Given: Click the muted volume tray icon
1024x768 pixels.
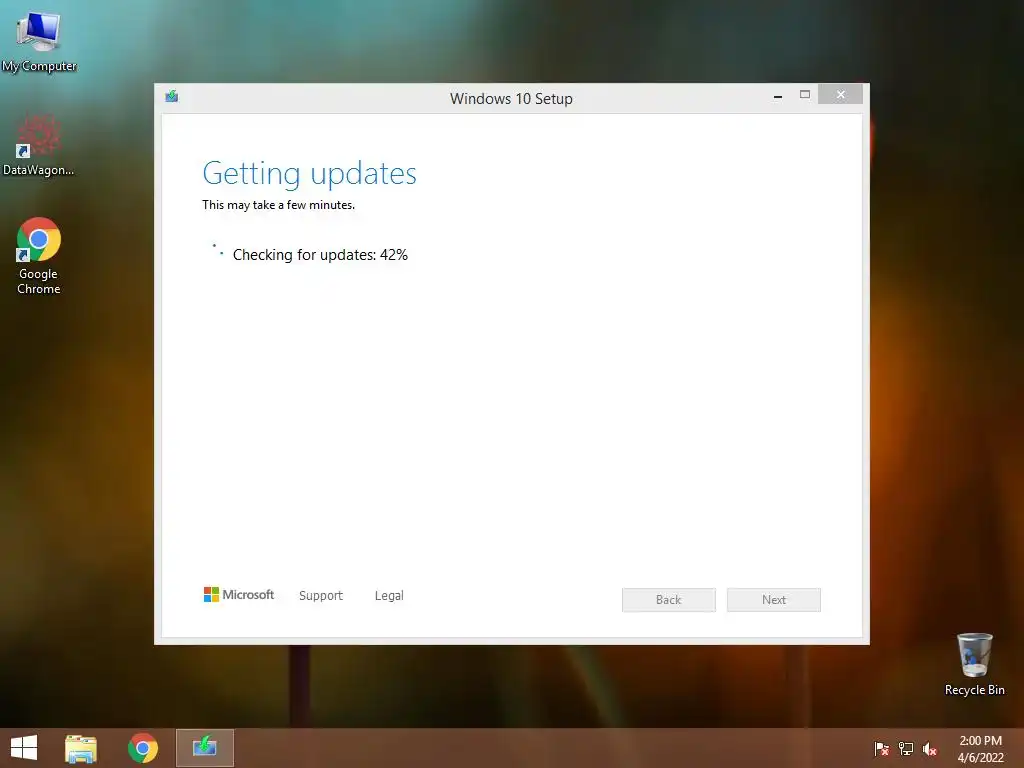Looking at the screenshot, I should pyautogui.click(x=930, y=749).
